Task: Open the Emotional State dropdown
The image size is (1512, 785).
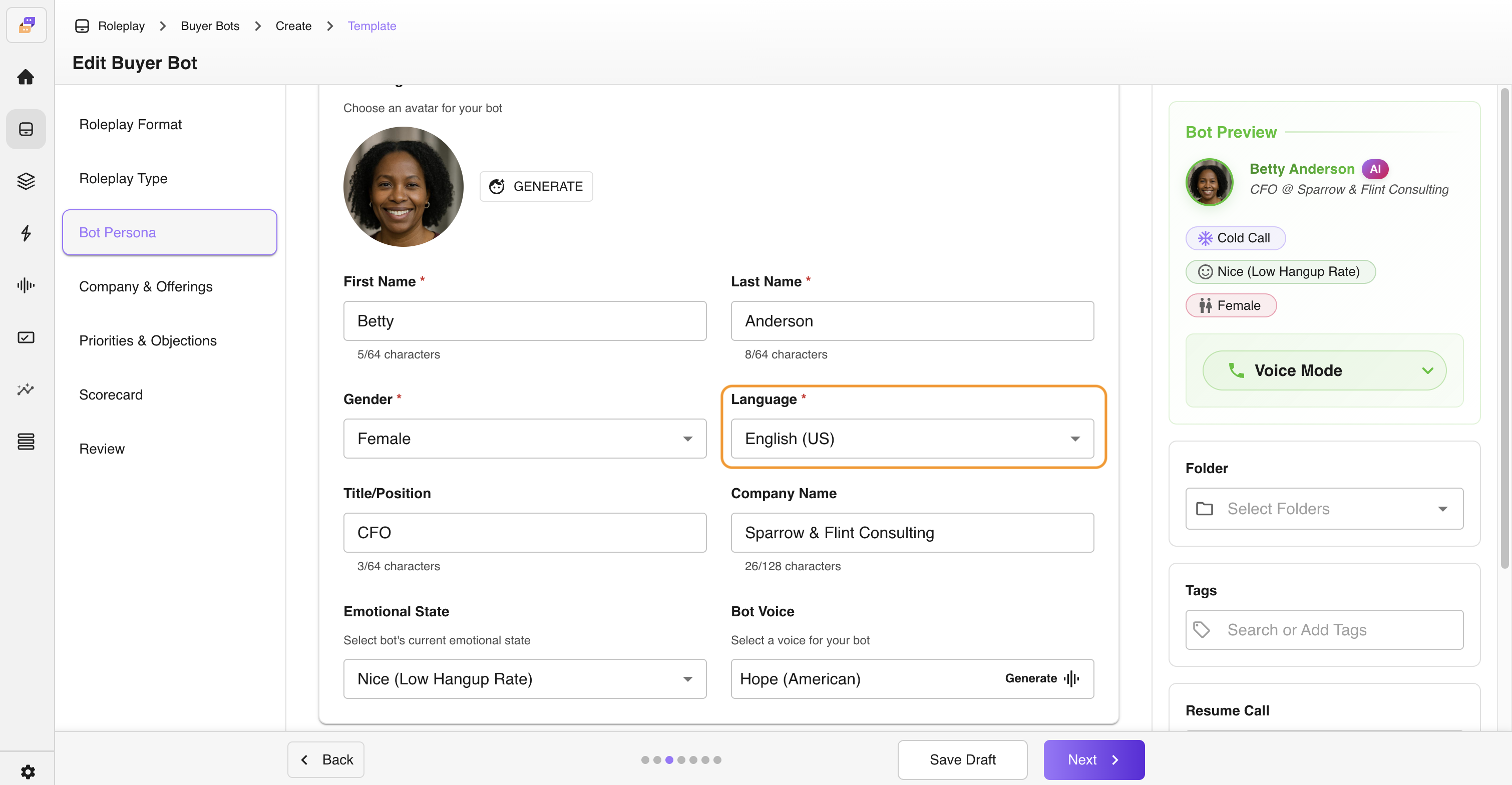Action: tap(524, 679)
